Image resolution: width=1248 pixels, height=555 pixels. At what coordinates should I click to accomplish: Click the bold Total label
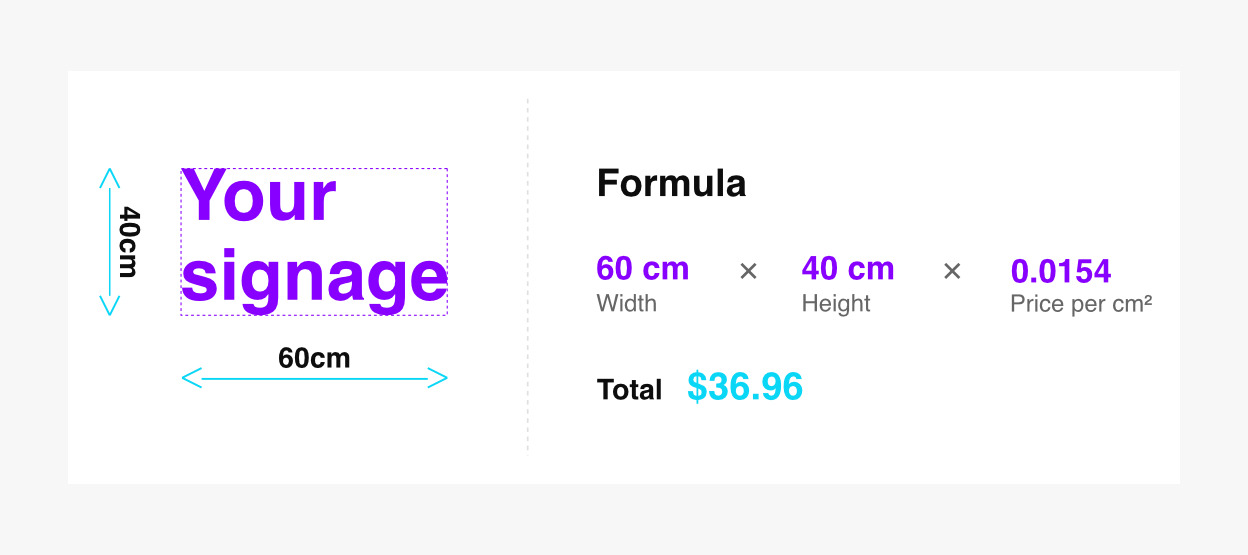tap(629, 390)
